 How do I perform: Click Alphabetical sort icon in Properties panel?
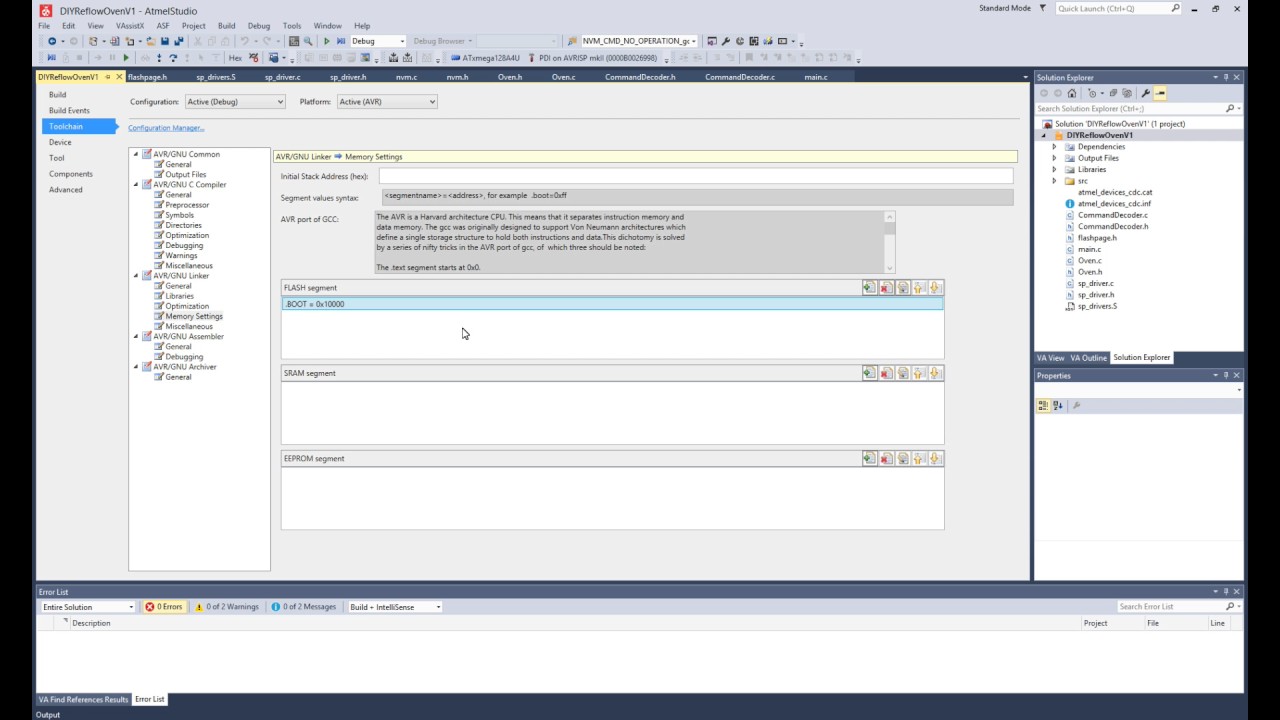pyautogui.click(x=1058, y=405)
